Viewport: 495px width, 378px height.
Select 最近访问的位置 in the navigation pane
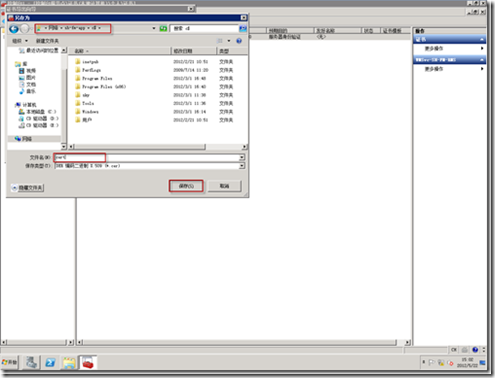coord(38,50)
